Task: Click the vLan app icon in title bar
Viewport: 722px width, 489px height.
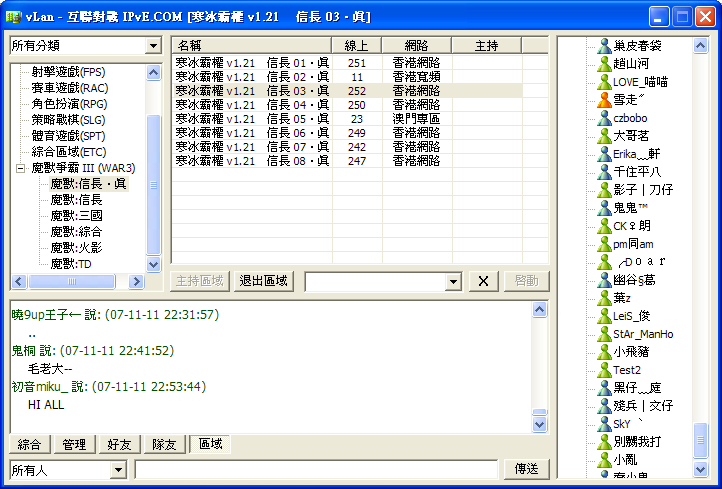Action: (14, 17)
